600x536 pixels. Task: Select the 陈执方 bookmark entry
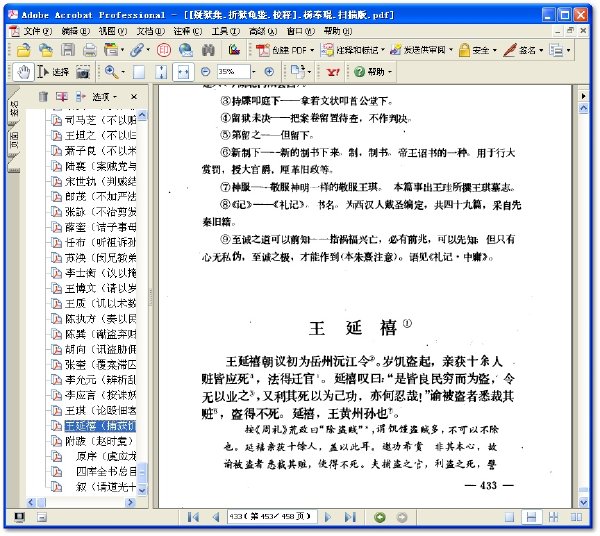100,319
